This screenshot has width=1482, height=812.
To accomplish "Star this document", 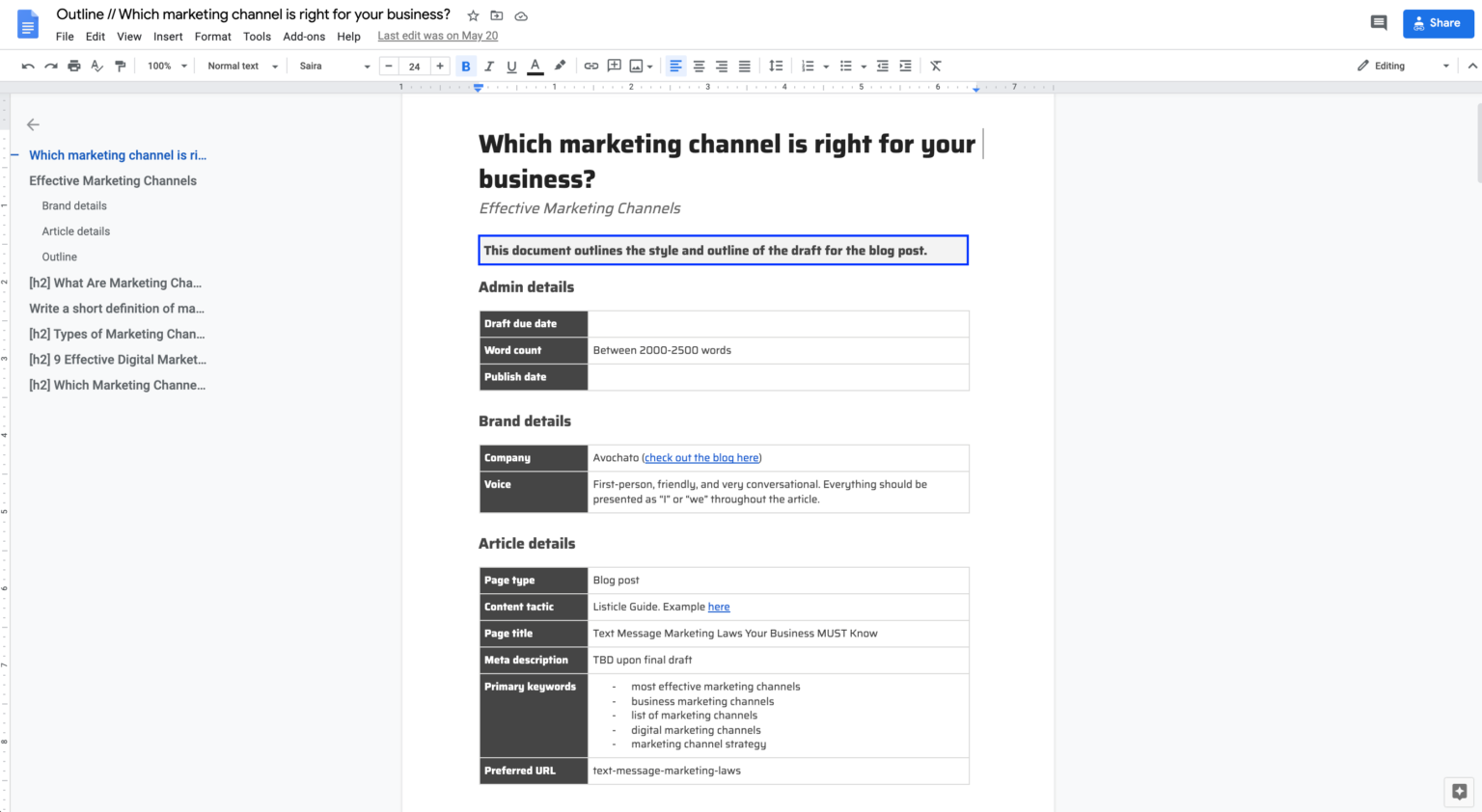I will 473,15.
